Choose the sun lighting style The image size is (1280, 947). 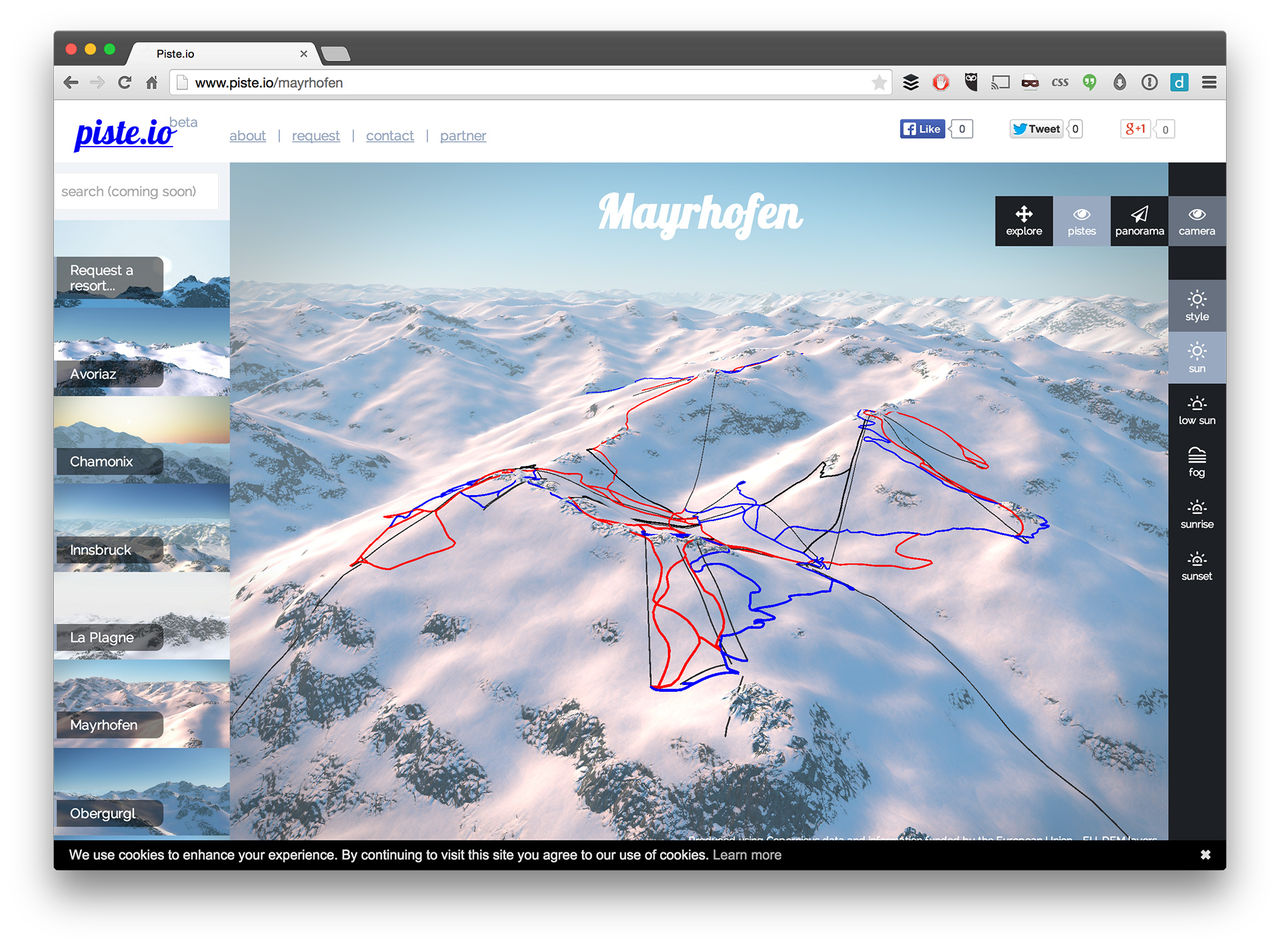click(x=1197, y=357)
